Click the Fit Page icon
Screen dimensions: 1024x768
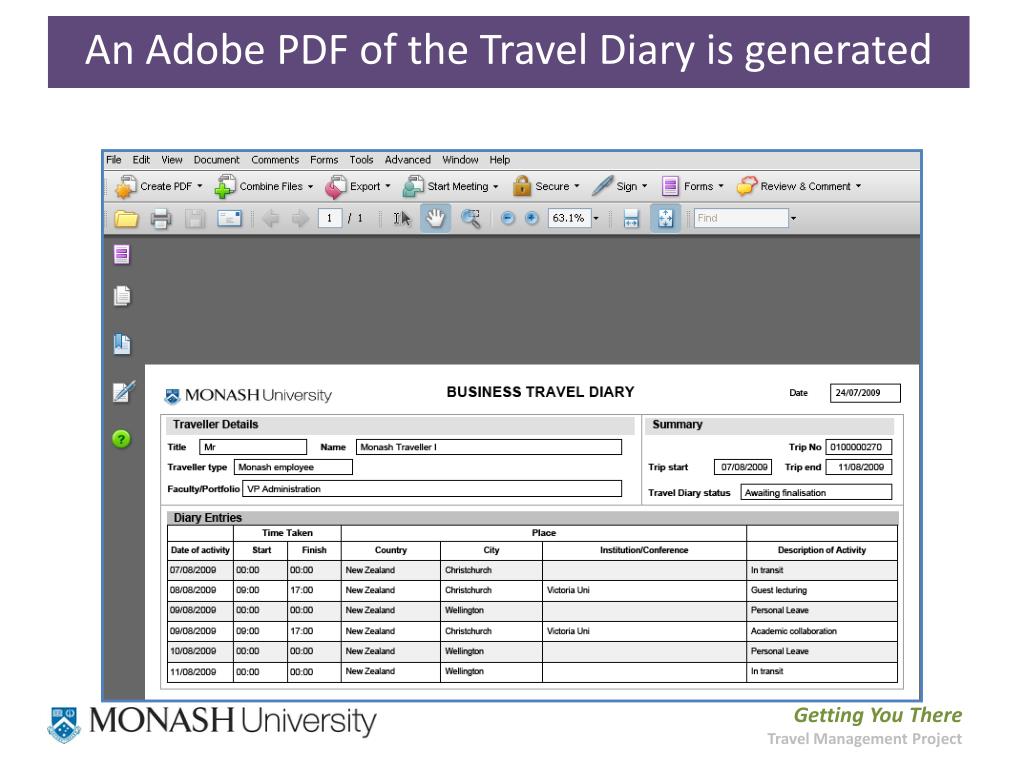pos(665,219)
